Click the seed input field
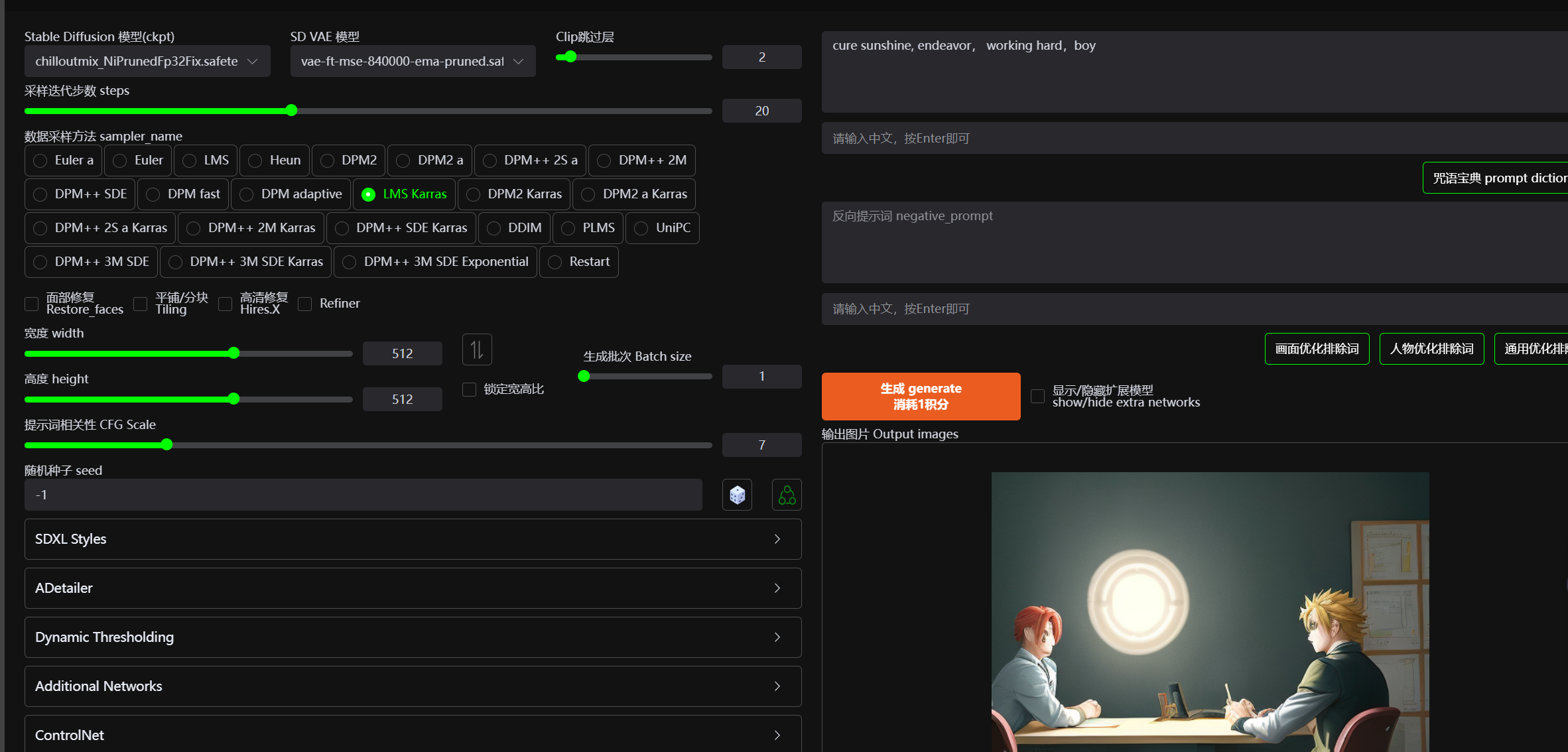 (x=363, y=495)
